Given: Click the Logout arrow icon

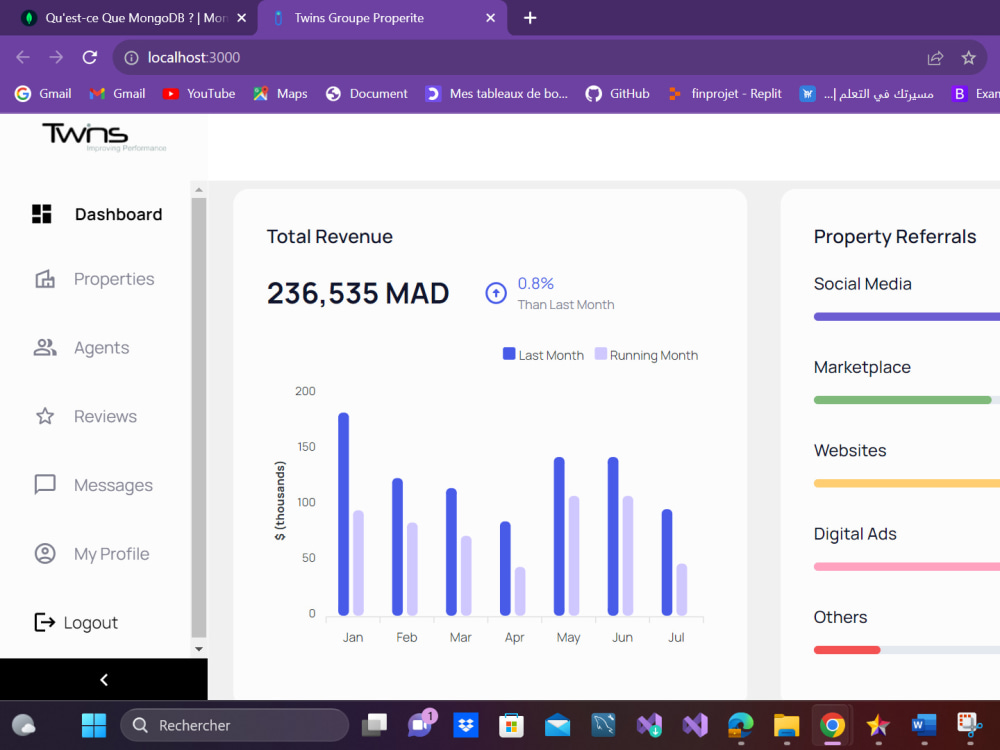Looking at the screenshot, I should tap(44, 622).
